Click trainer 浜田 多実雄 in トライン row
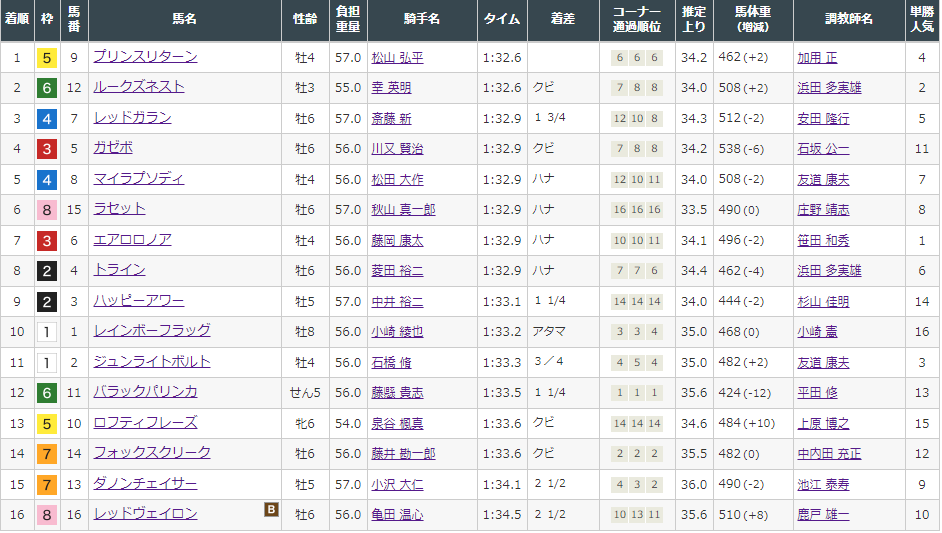 coord(829,271)
